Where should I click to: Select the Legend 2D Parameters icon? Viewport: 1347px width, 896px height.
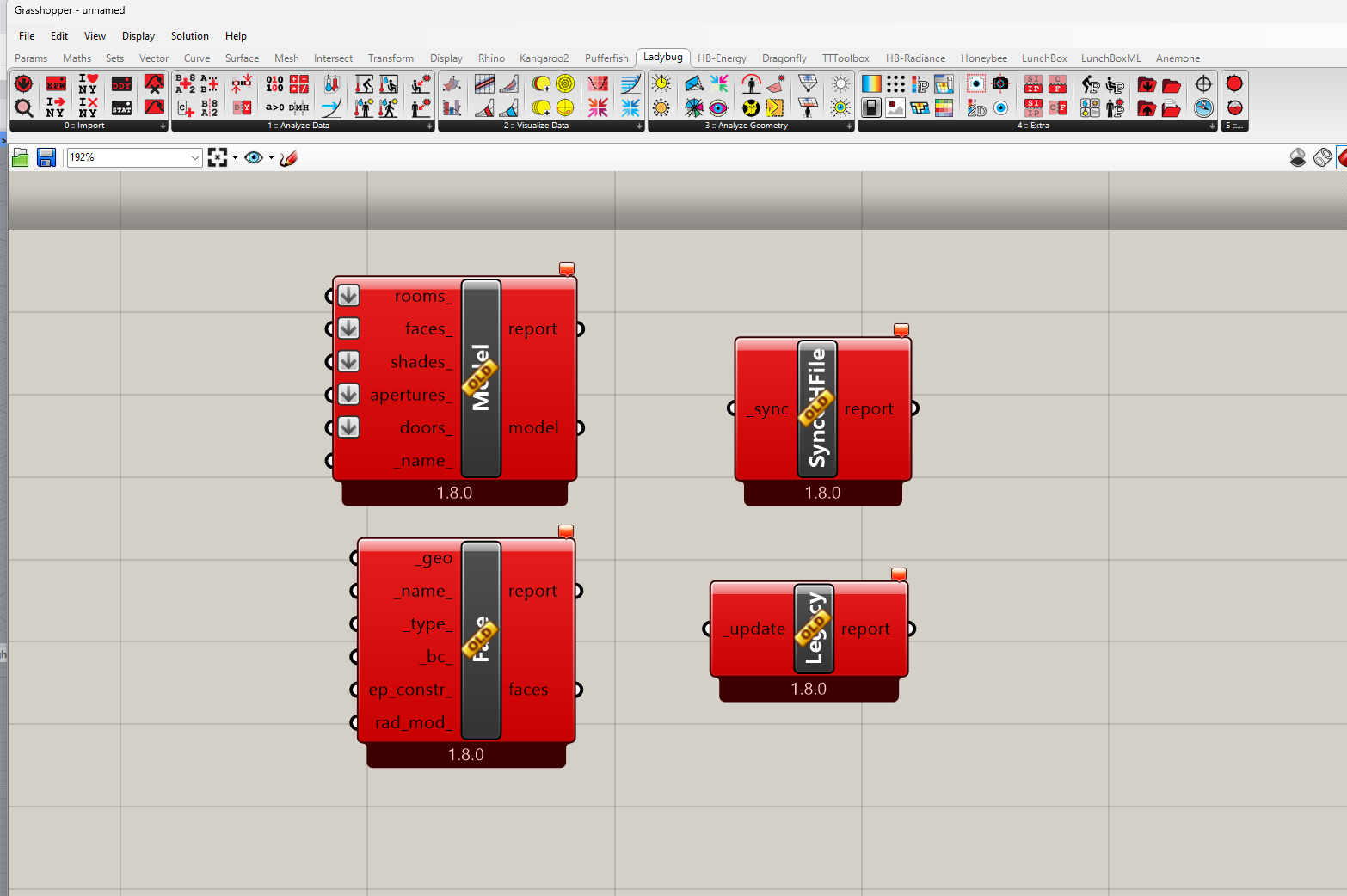(x=976, y=108)
